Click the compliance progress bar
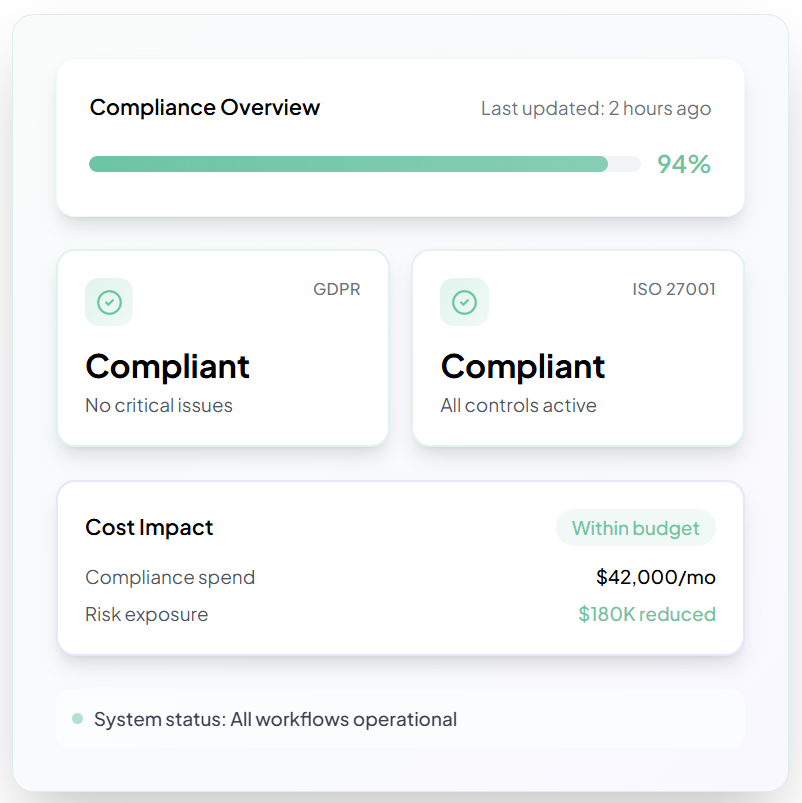802x803 pixels. point(364,164)
